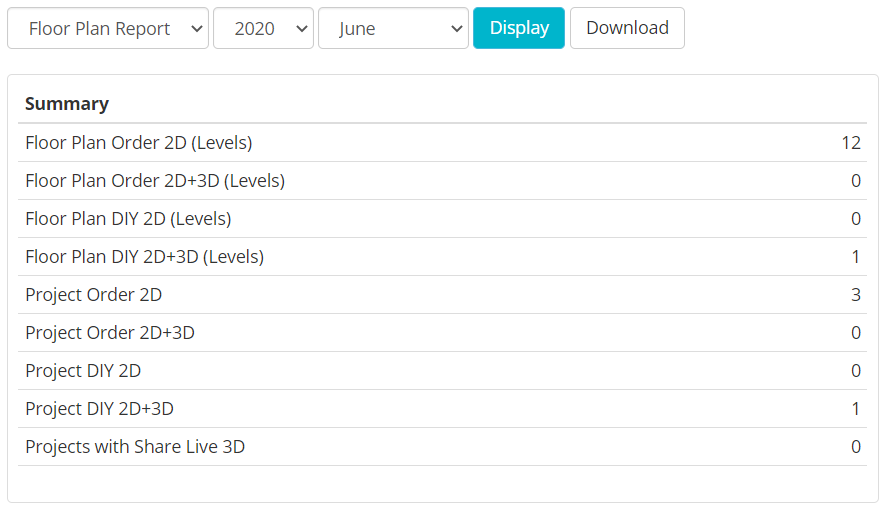This screenshot has height=511, width=890.
Task: Click the Display button
Action: point(519,28)
